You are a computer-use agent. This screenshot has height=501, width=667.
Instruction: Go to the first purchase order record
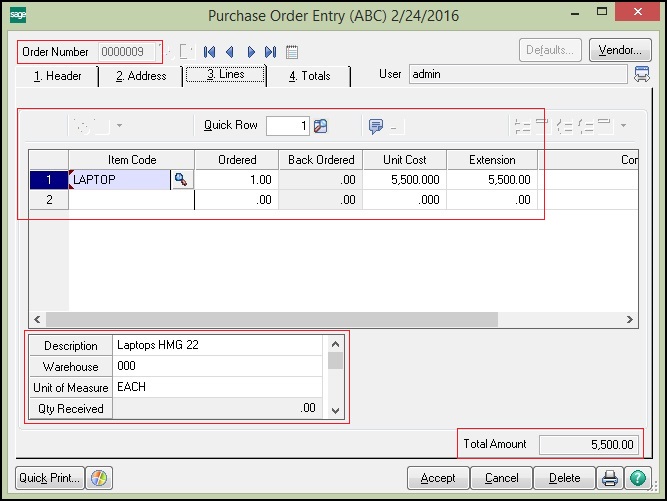coord(210,51)
